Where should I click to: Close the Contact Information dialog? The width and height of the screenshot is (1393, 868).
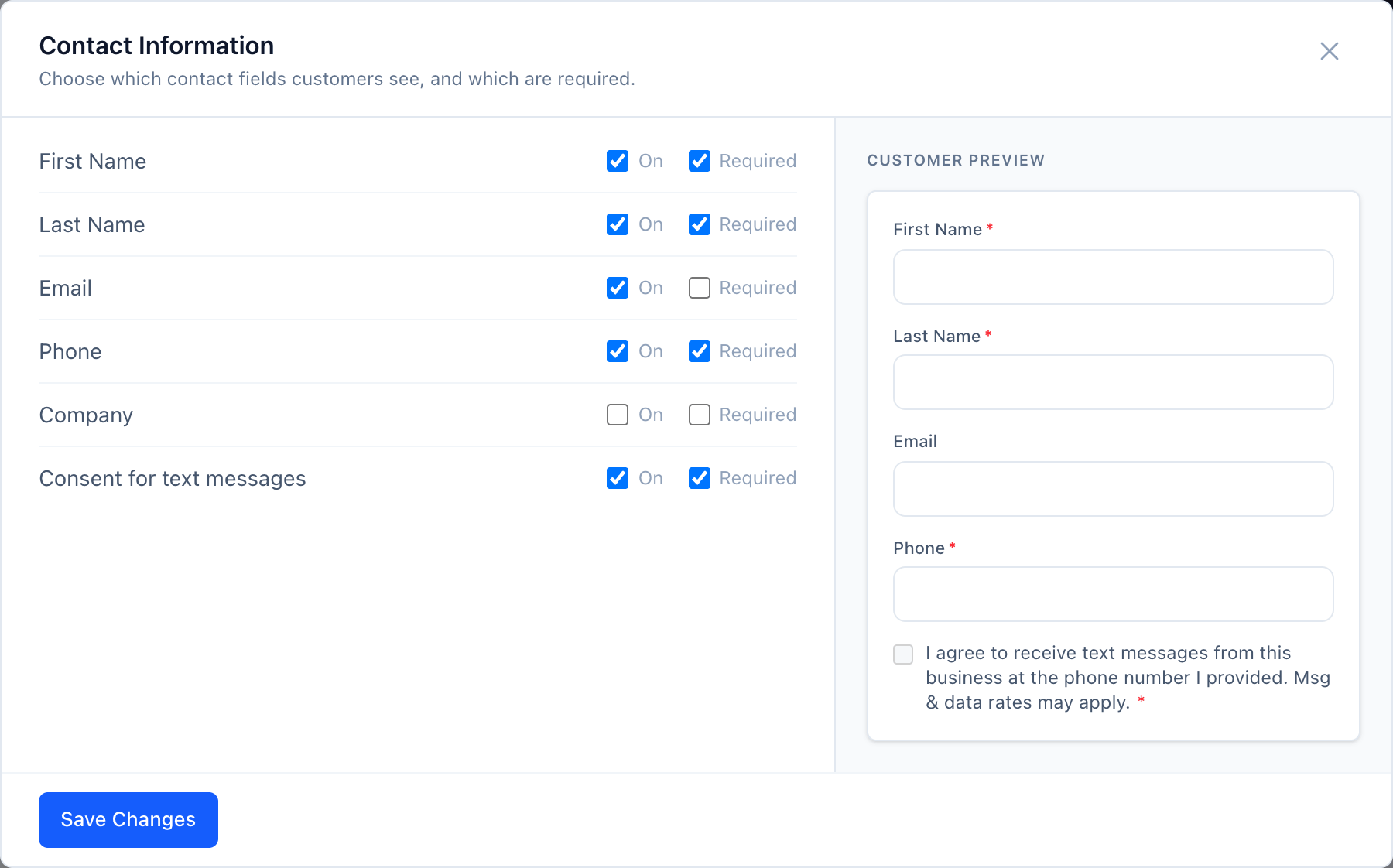coord(1329,51)
